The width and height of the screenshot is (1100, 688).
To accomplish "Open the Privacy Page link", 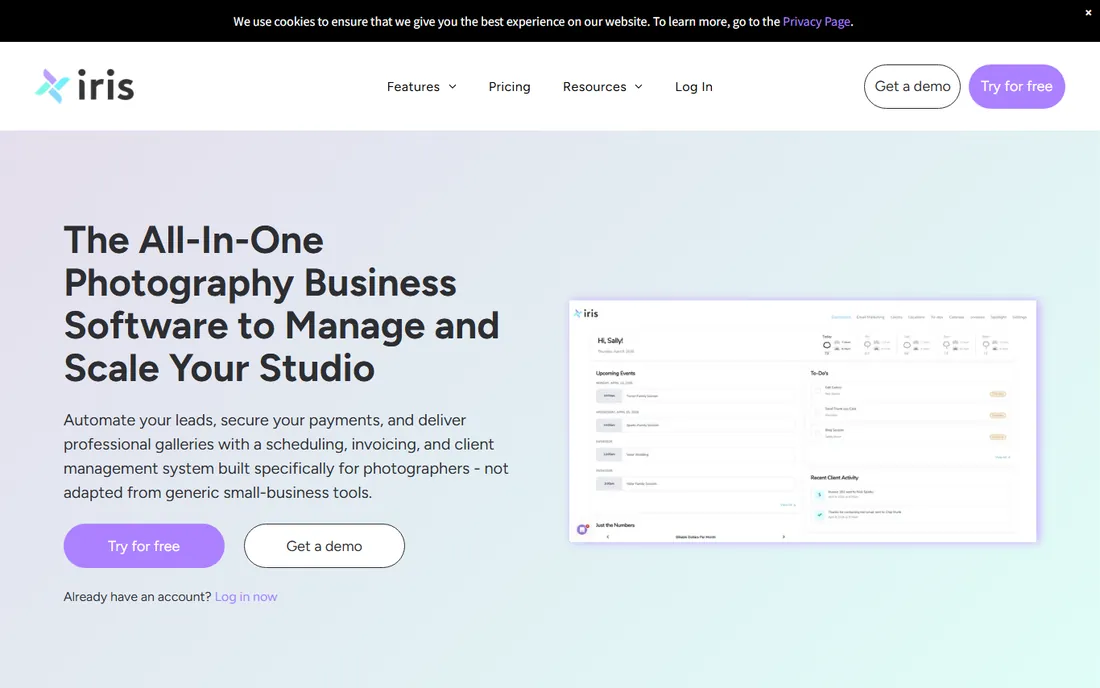I will click(816, 22).
